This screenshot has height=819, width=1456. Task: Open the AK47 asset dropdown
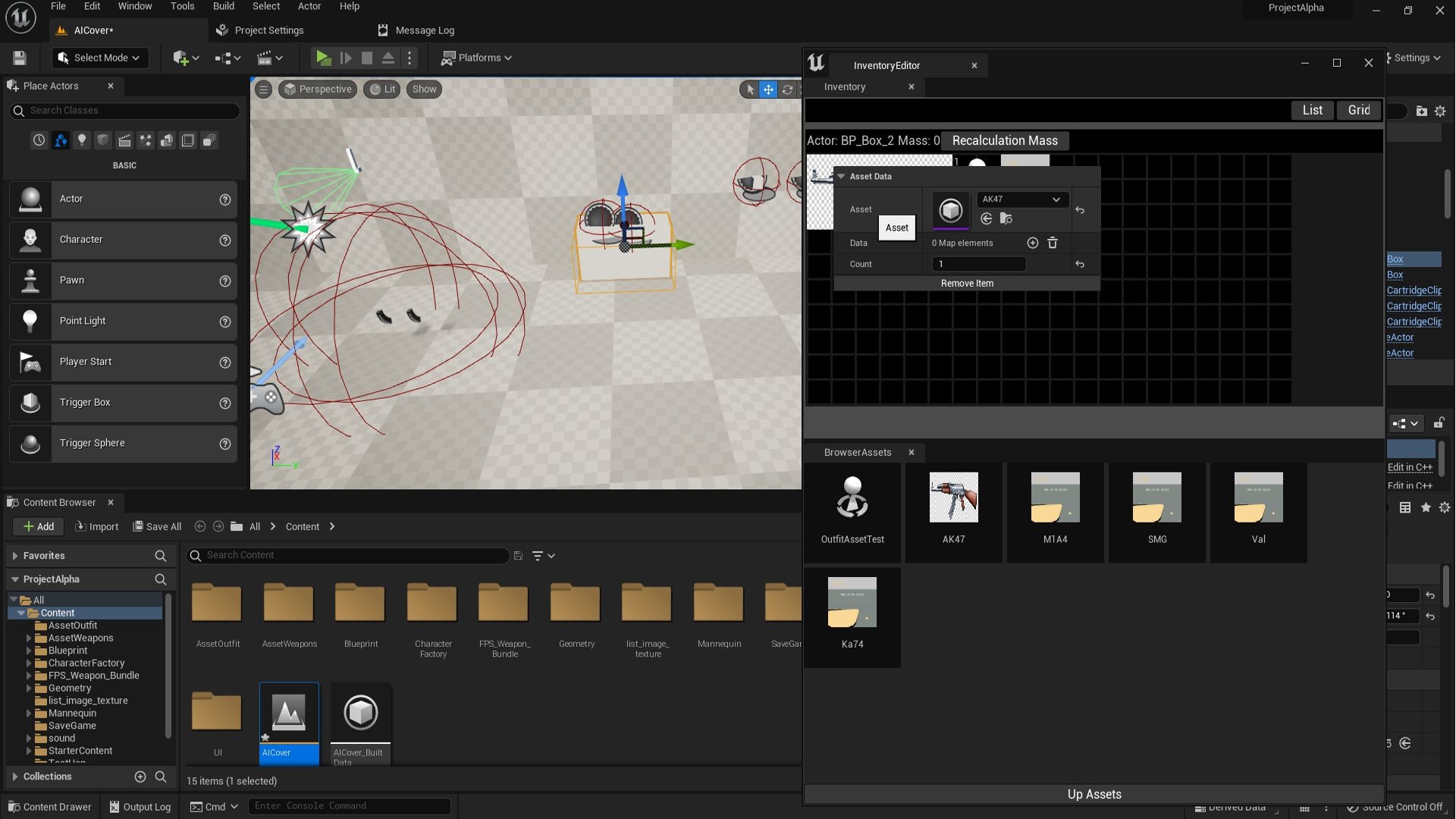1021,199
